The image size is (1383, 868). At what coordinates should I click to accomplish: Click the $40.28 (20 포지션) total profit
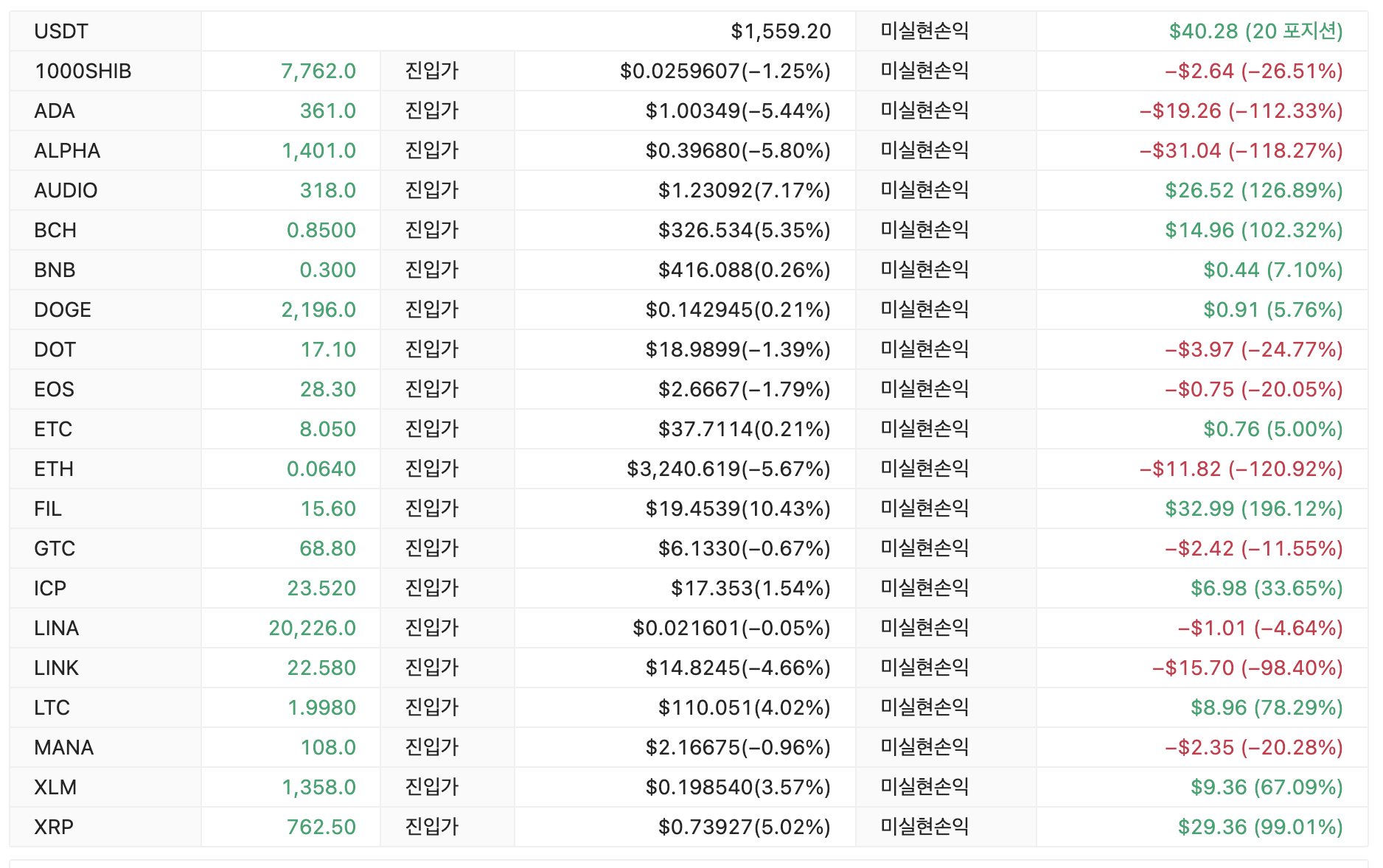pyautogui.click(x=1255, y=31)
